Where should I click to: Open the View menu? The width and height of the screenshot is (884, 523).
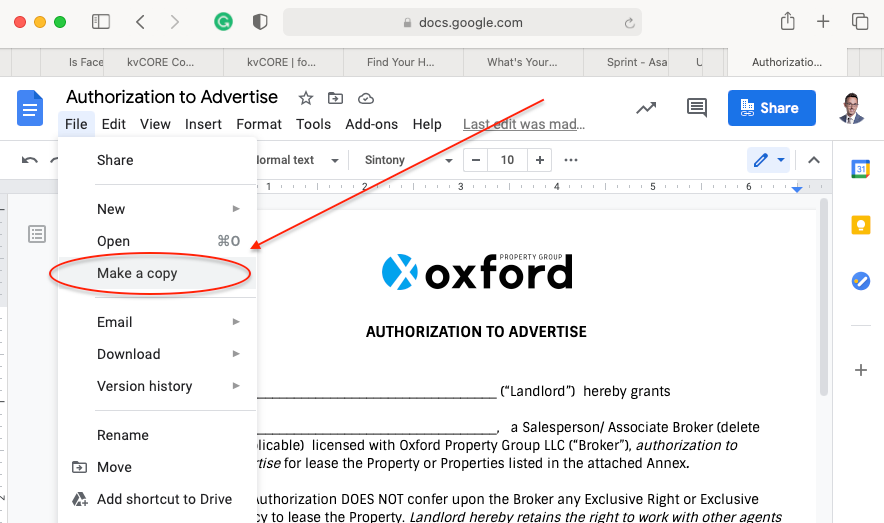coord(155,124)
